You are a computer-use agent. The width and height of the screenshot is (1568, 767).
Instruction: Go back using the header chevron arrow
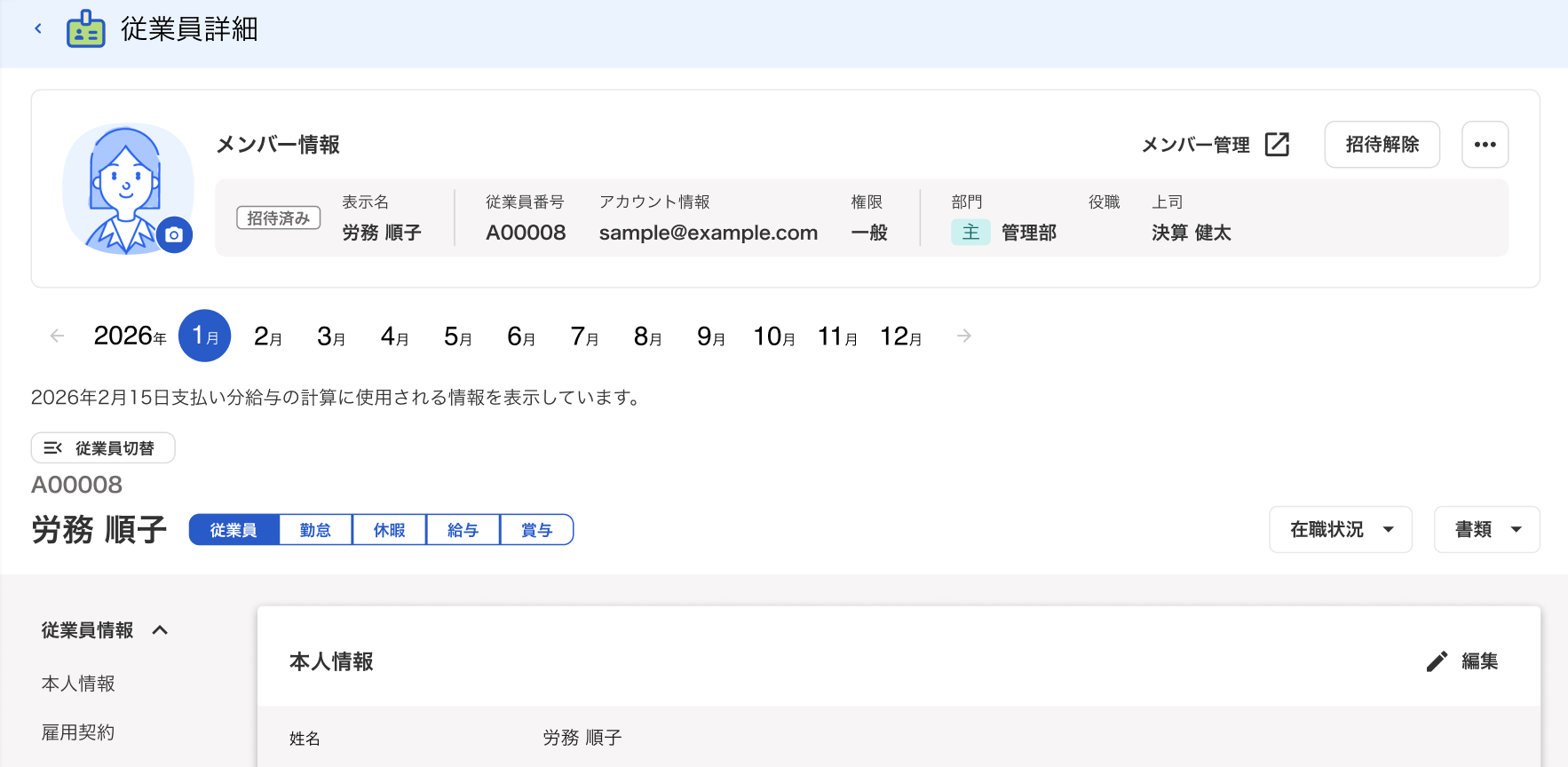[x=38, y=28]
